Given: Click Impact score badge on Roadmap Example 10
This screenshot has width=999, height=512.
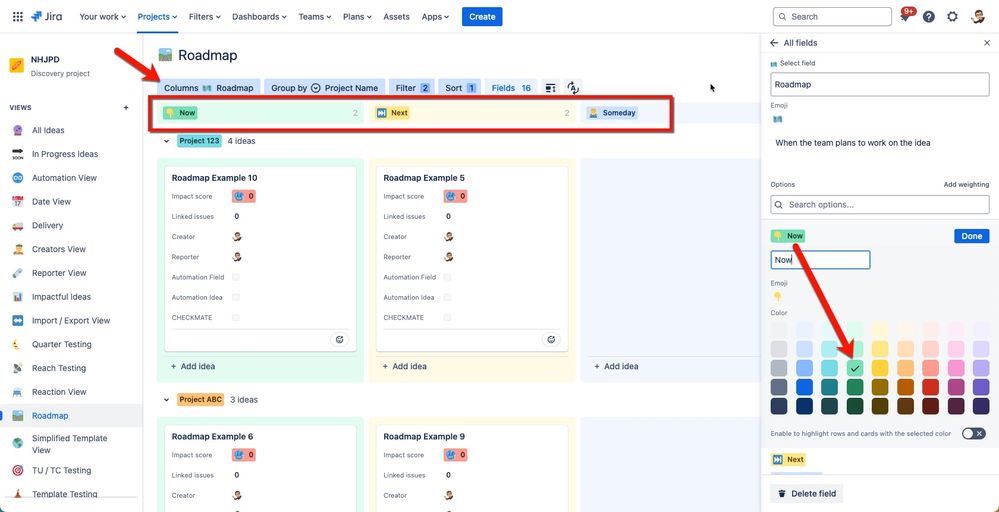Looking at the screenshot, I should (244, 196).
